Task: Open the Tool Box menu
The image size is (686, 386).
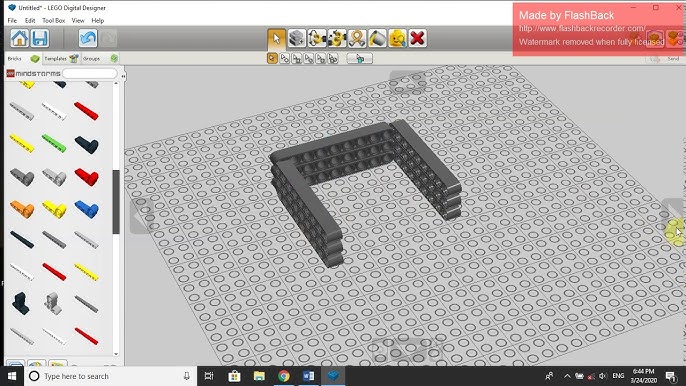Action: 53,21
